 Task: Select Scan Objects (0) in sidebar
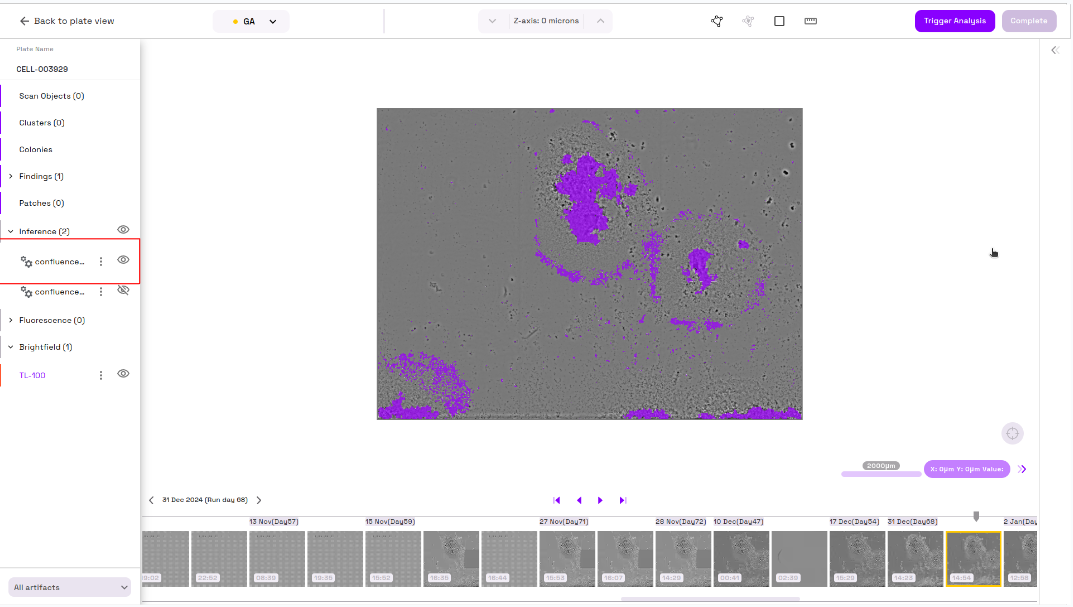click(x=52, y=96)
